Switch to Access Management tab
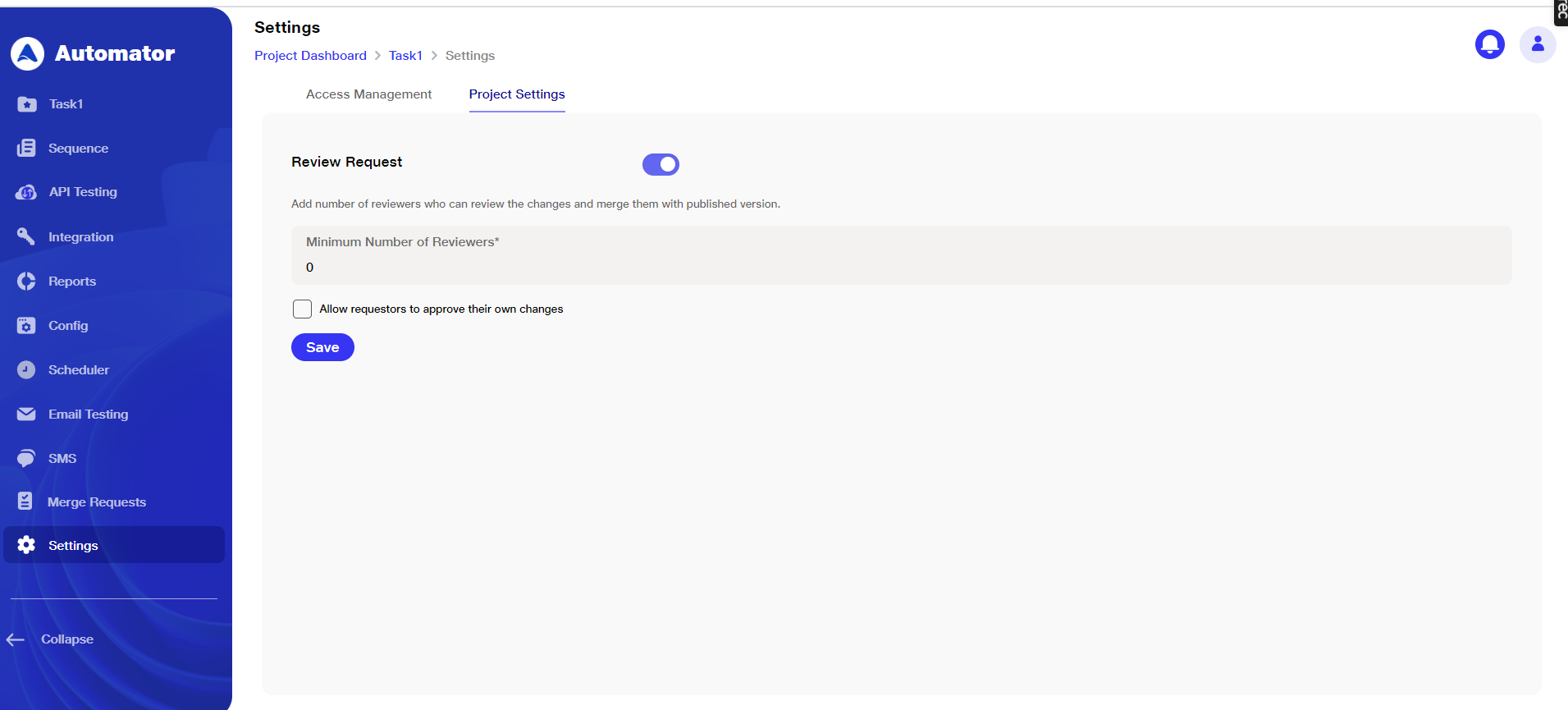Screen dimensions: 1568x710 [x=368, y=94]
